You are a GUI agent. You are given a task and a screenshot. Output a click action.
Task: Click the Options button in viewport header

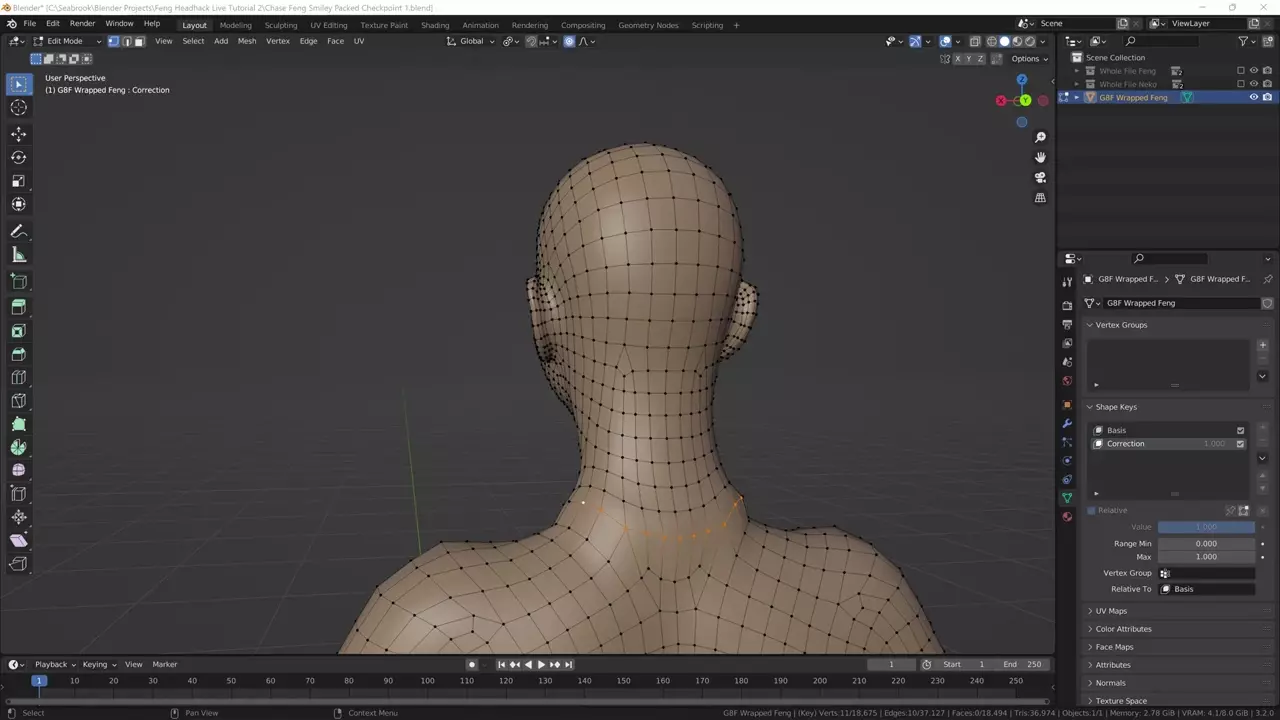point(1028,58)
